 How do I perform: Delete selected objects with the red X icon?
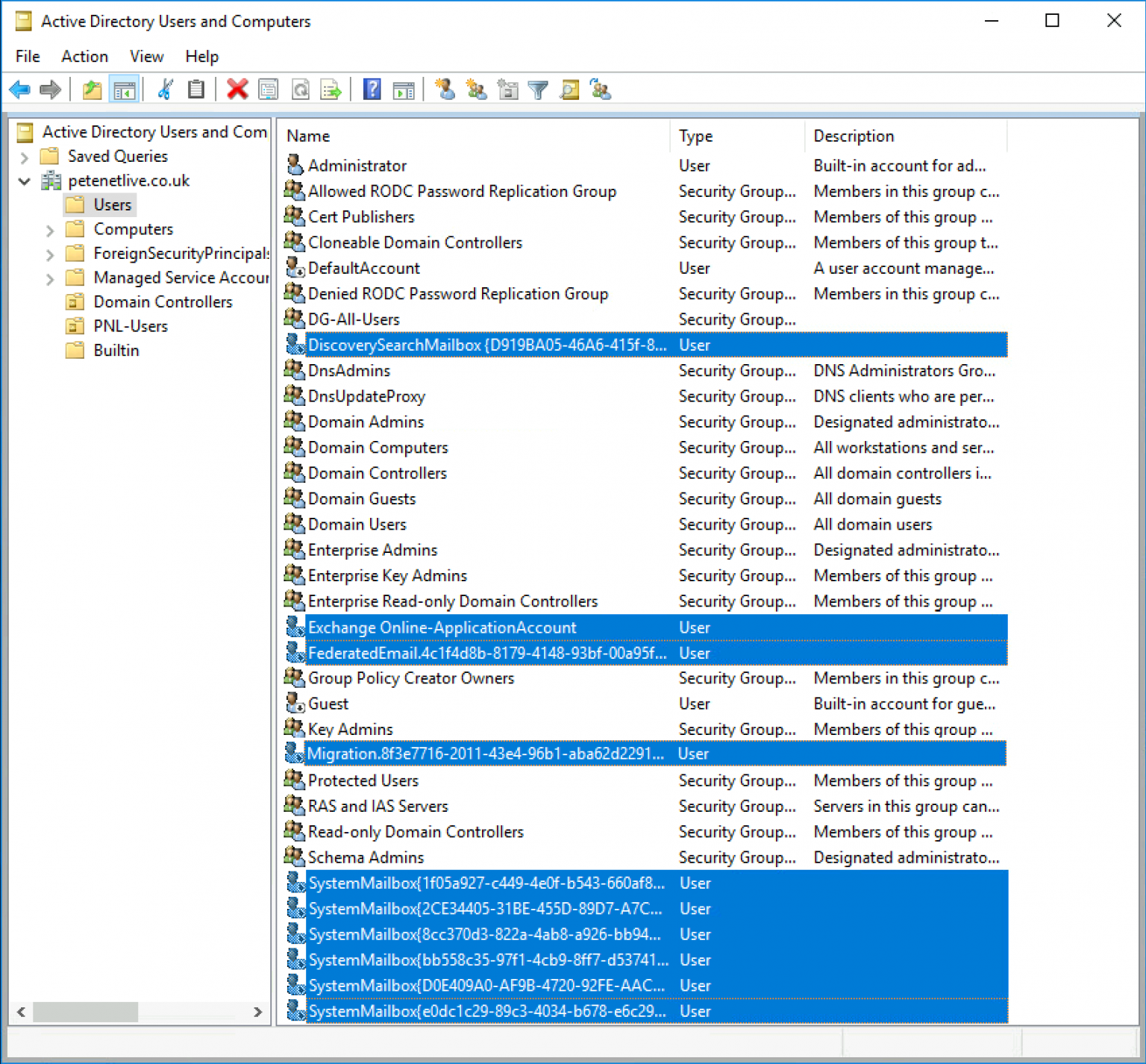click(x=237, y=90)
